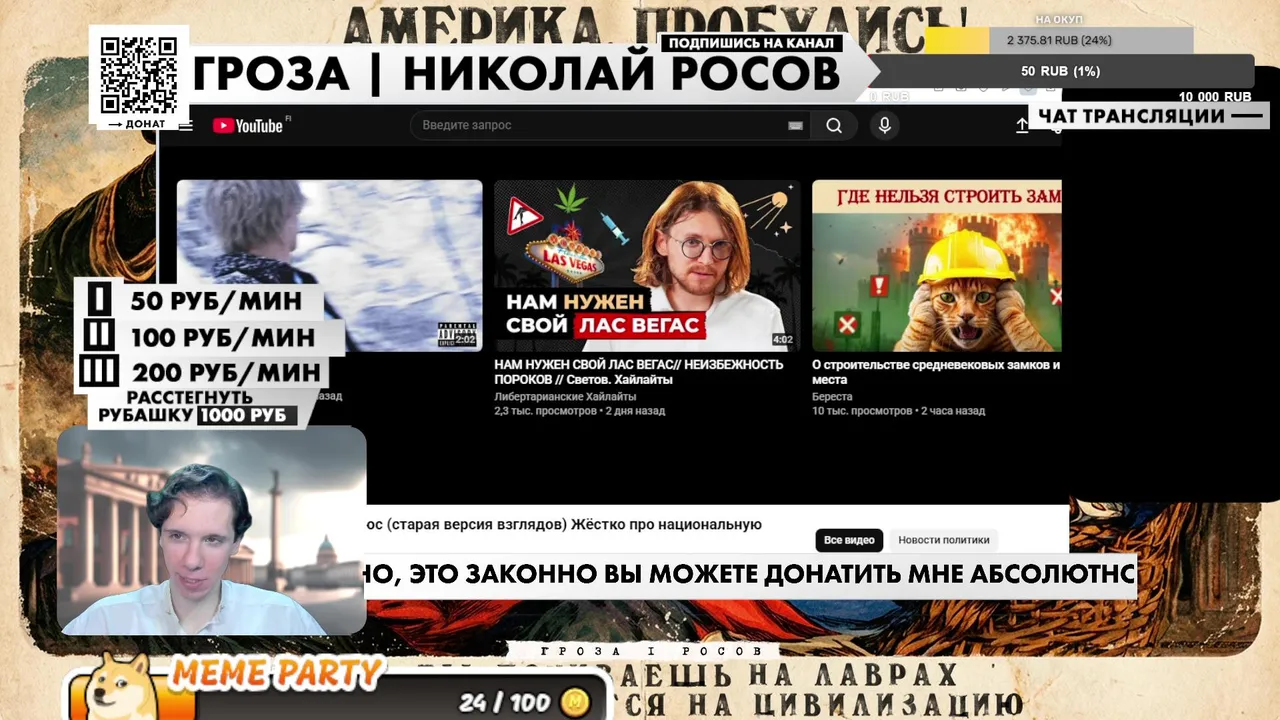
Task: Open the cat in yellow helmet thumbnail
Action: point(937,265)
